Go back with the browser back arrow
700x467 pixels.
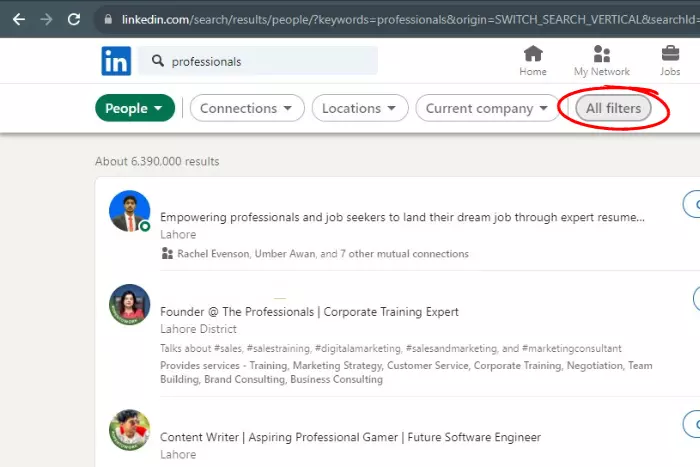pyautogui.click(x=18, y=19)
